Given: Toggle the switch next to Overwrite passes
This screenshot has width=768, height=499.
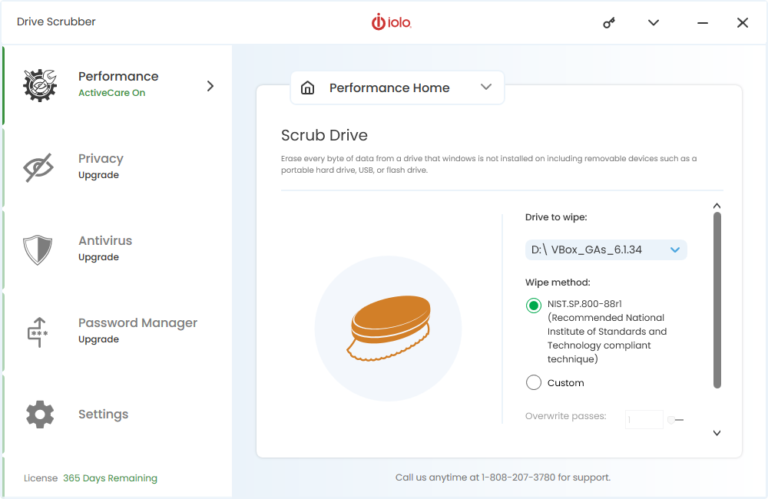Looking at the screenshot, I should pyautogui.click(x=676, y=420).
